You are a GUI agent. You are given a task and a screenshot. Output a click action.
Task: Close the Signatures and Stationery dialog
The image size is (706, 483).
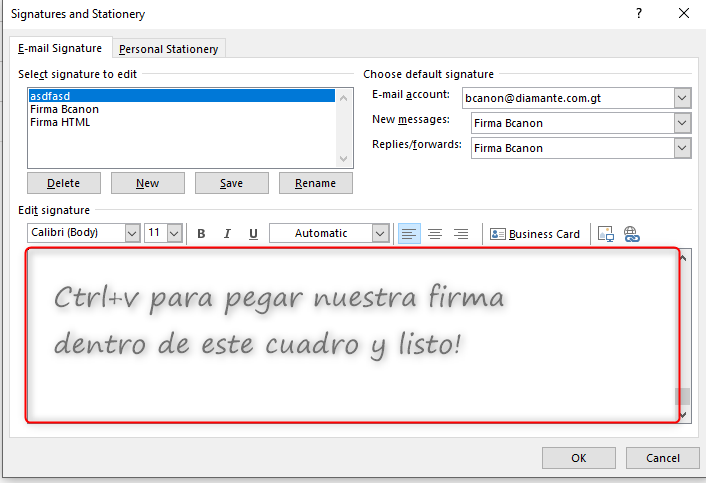coord(684,14)
